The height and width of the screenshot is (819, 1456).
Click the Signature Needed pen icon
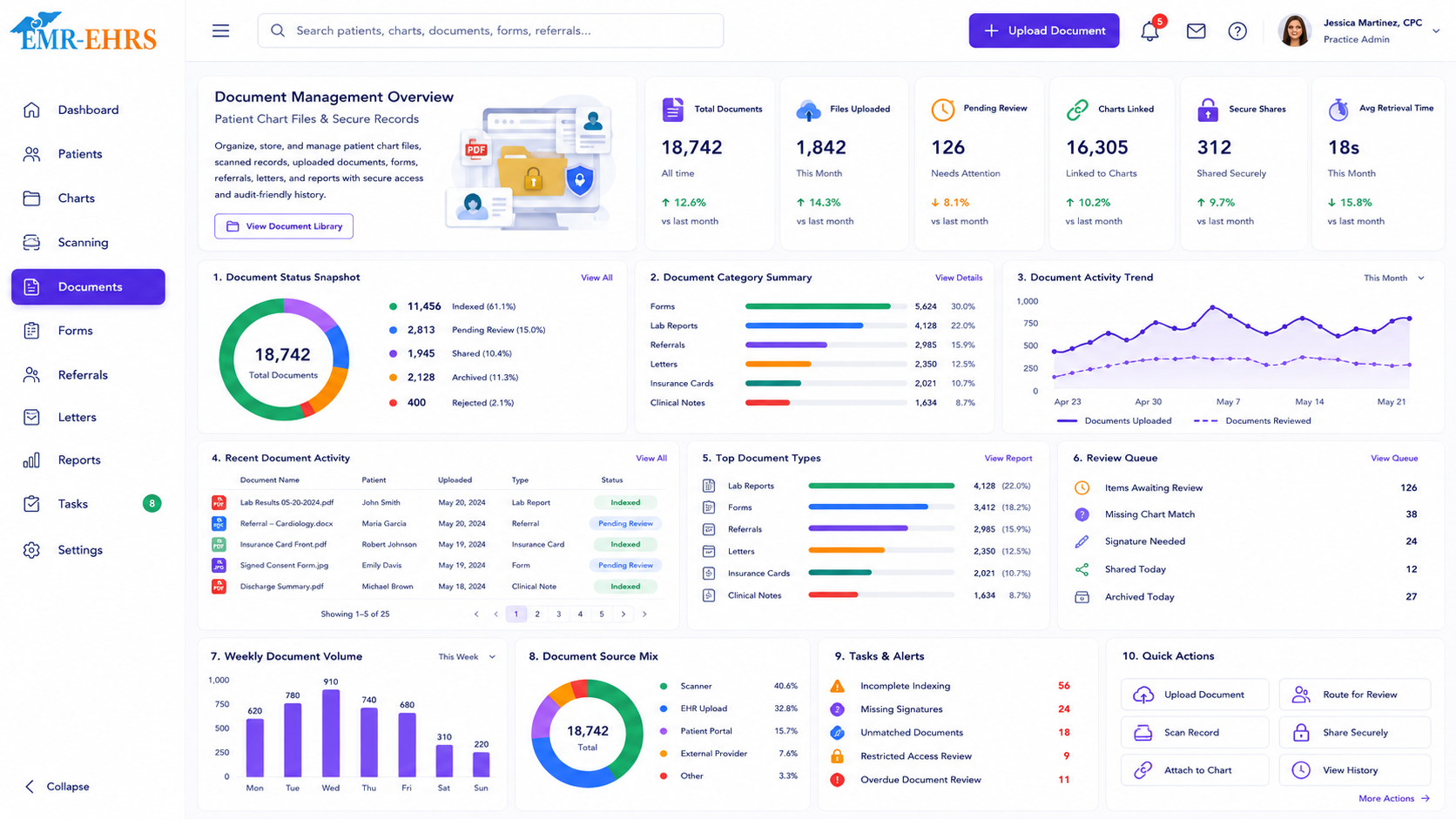[1082, 541]
